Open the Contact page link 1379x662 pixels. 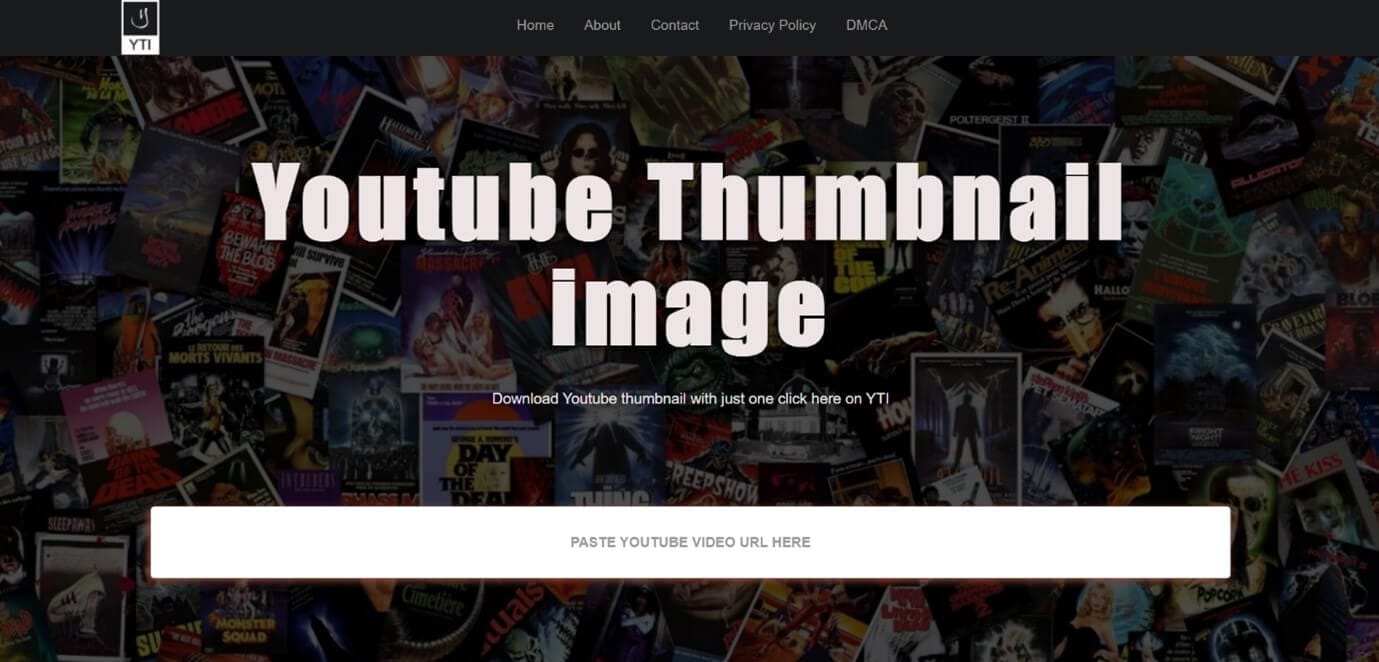point(675,25)
